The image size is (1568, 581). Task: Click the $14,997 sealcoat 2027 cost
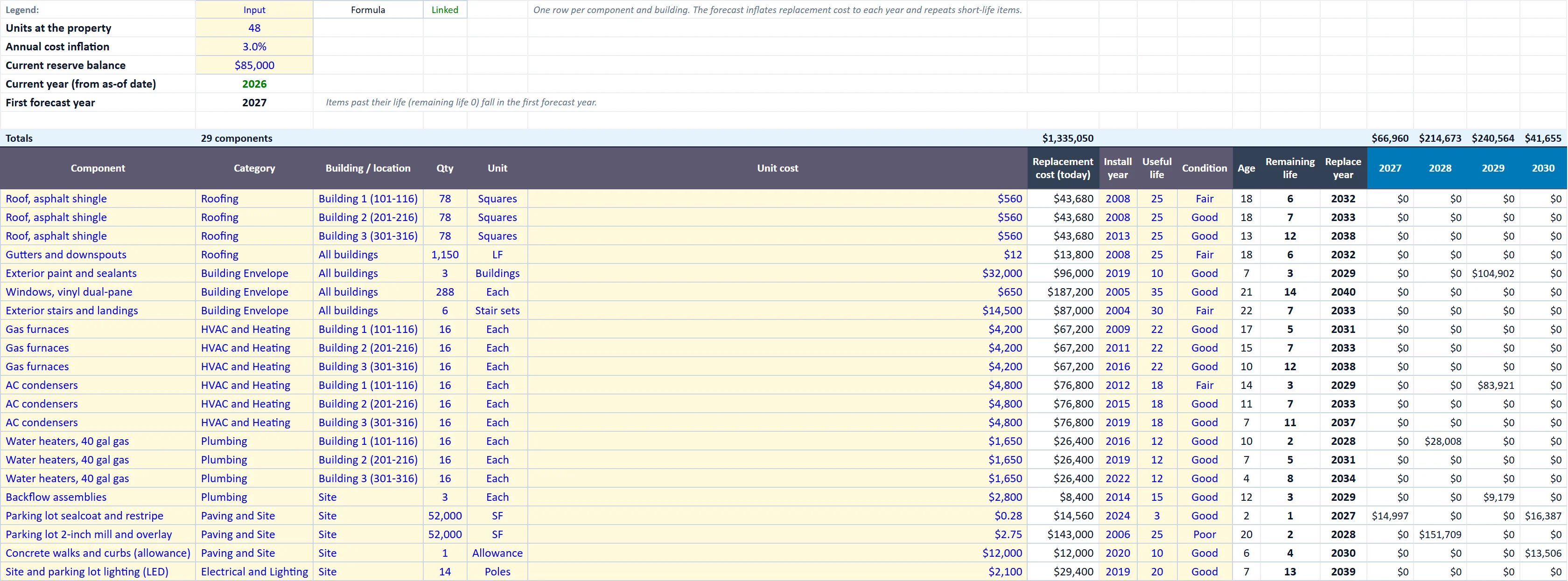(1390, 516)
